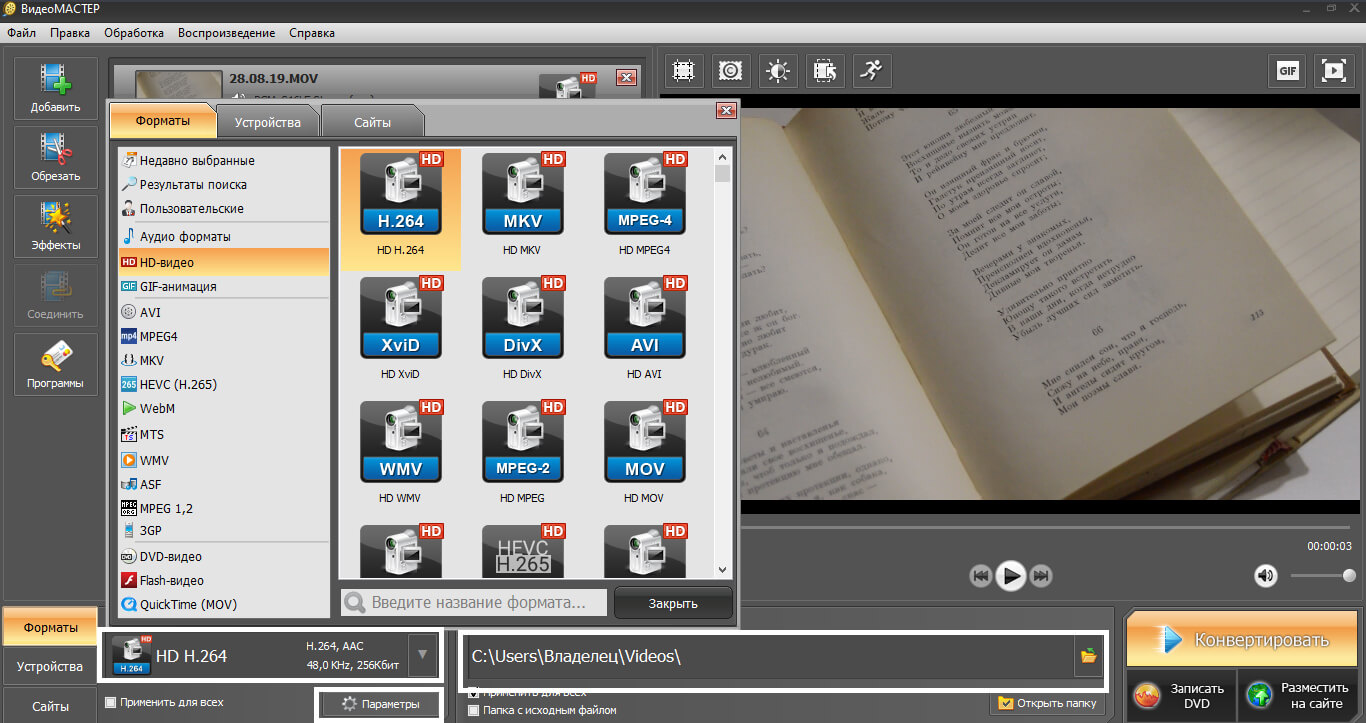1366x723 pixels.
Task: Open the Программы sidebar button
Action: [x=56, y=364]
